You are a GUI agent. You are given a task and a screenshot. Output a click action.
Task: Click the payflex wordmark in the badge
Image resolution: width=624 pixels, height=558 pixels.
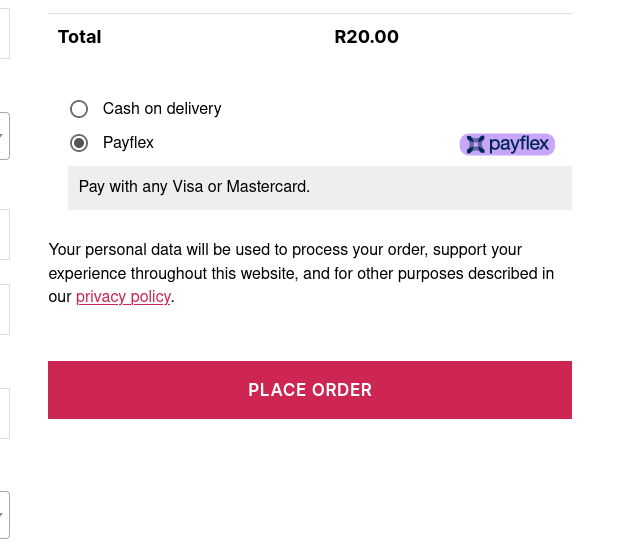point(519,144)
